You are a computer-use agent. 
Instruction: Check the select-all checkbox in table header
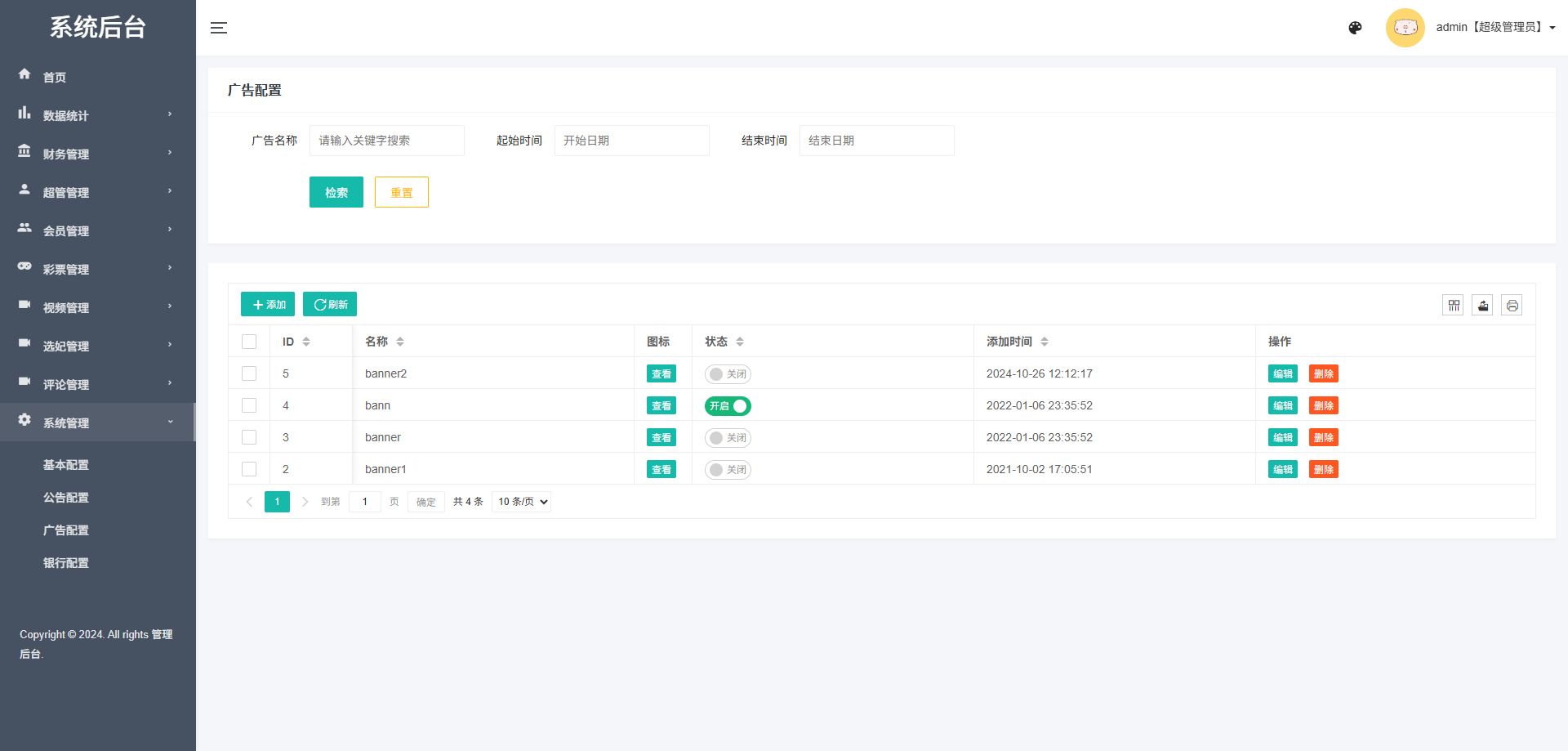[249, 341]
